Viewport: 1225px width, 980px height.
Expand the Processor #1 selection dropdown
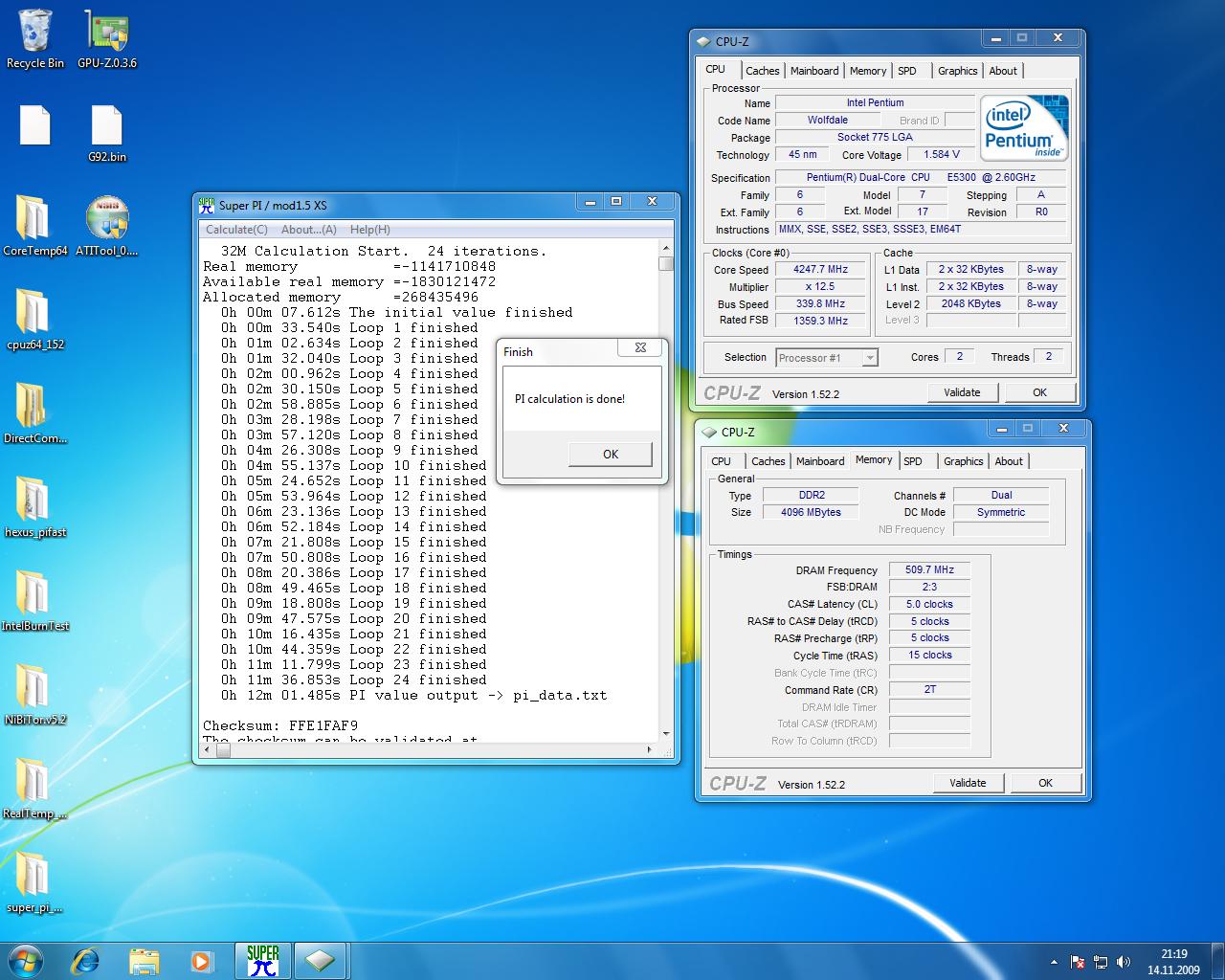coord(870,358)
